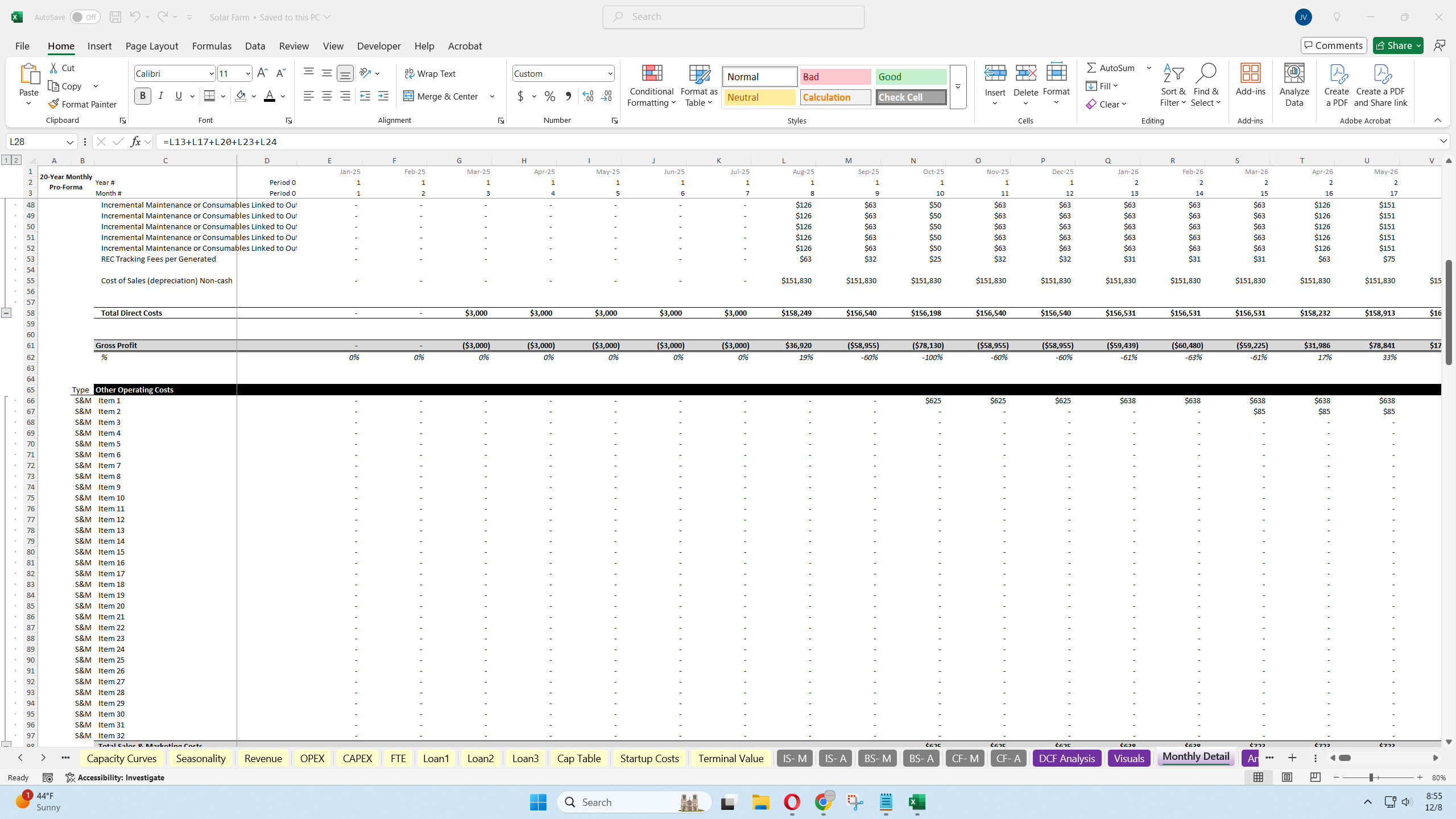1456x819 pixels.
Task: Click Accessibility: Investigate in status bar
Action: pyautogui.click(x=115, y=777)
